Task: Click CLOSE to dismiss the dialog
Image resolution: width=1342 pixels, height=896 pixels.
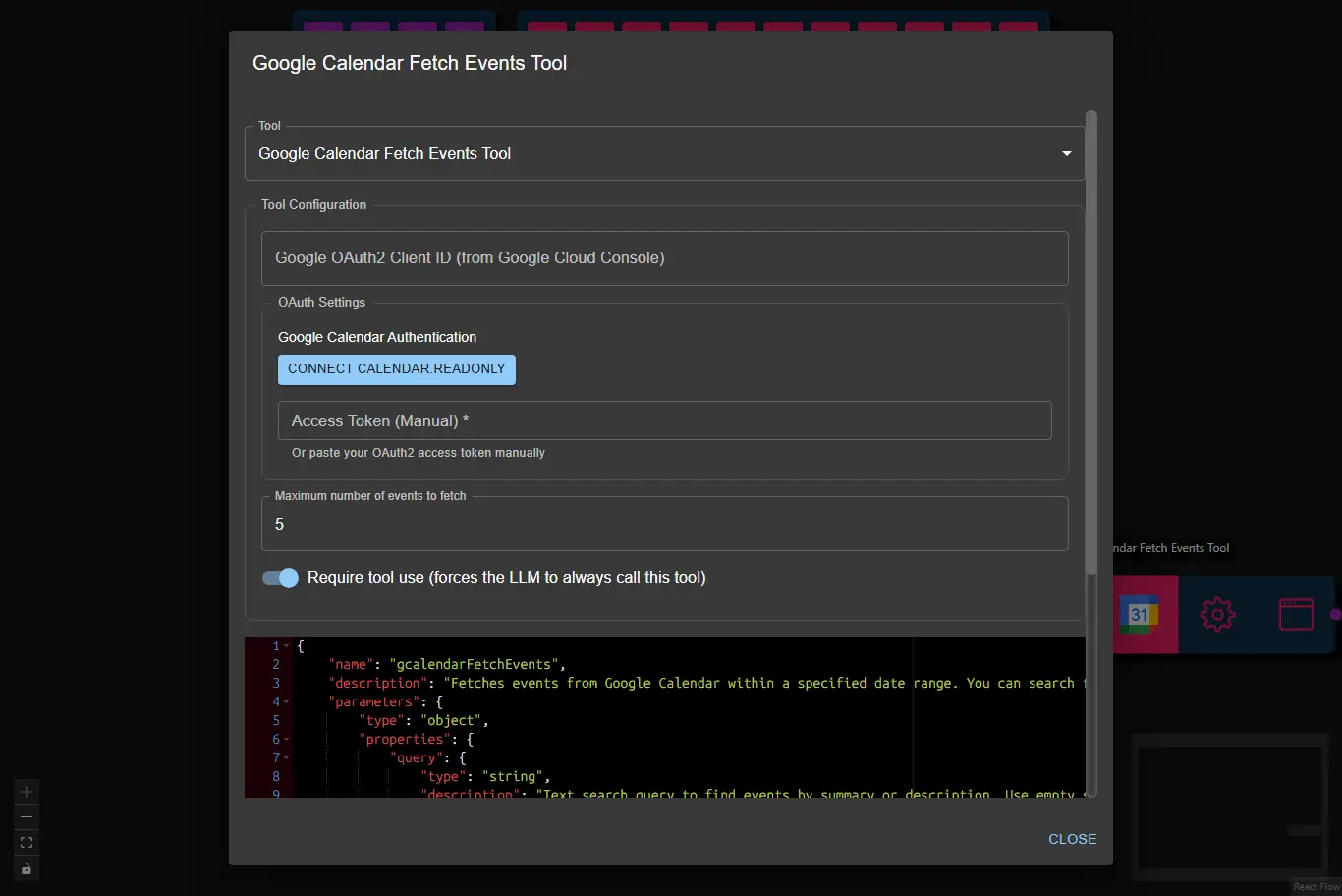Action: [x=1072, y=839]
